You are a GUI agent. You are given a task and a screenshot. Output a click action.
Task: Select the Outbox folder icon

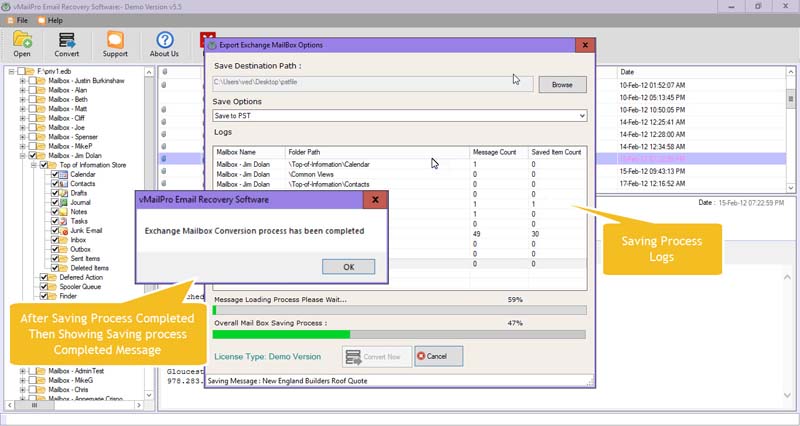(63, 249)
